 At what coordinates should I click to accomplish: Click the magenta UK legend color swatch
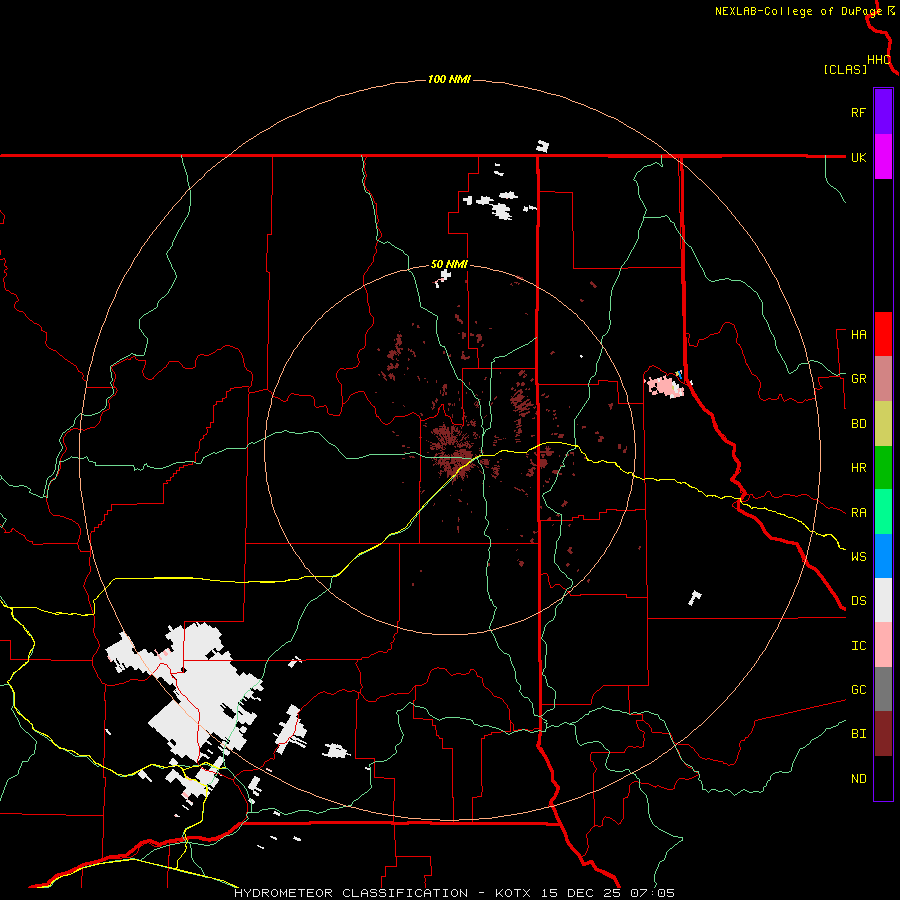[x=883, y=157]
